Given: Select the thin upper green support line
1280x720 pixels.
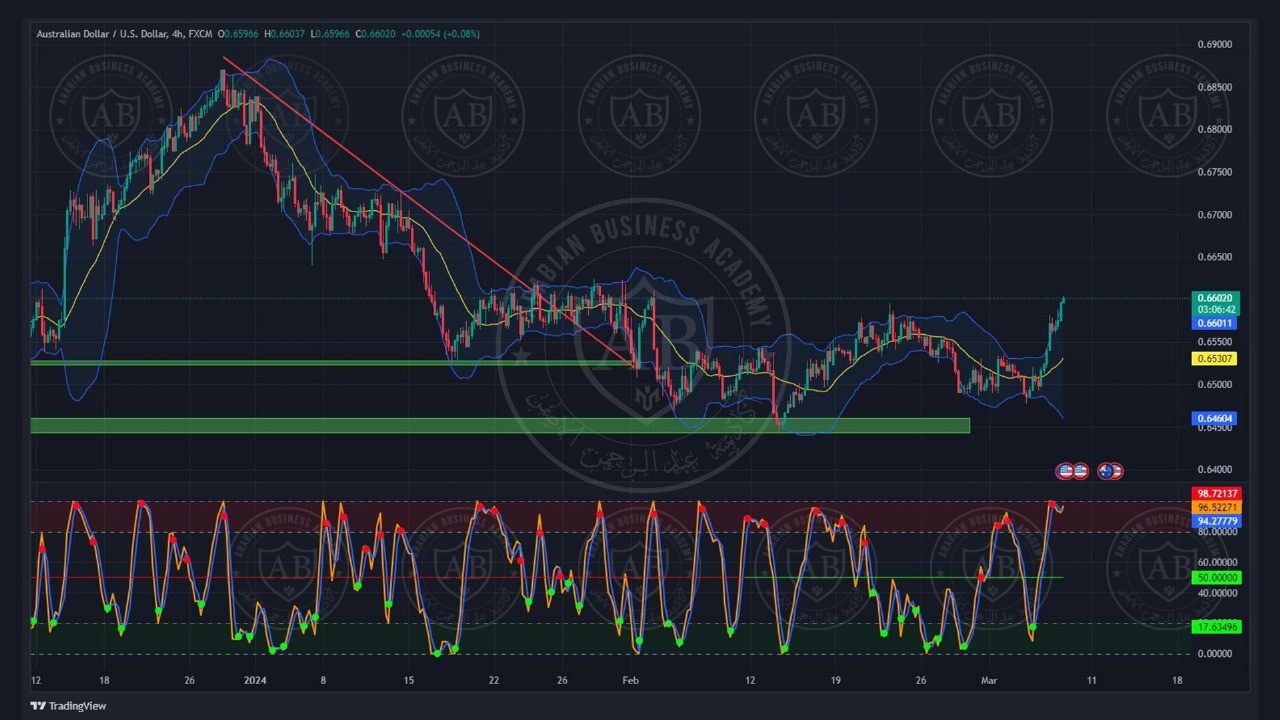Looking at the screenshot, I should pos(330,363).
